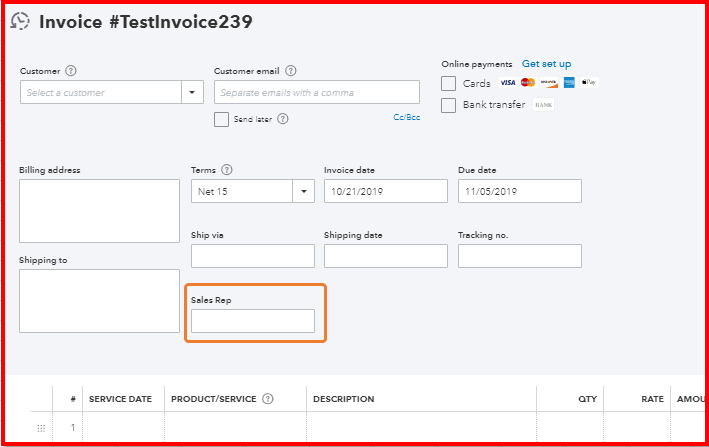This screenshot has height=447, width=709.
Task: Click the DESCRIPTION column header
Action: click(x=344, y=399)
